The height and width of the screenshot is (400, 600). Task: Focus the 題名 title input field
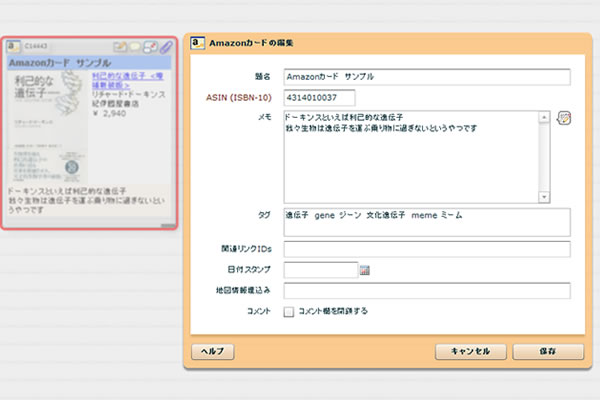point(426,77)
